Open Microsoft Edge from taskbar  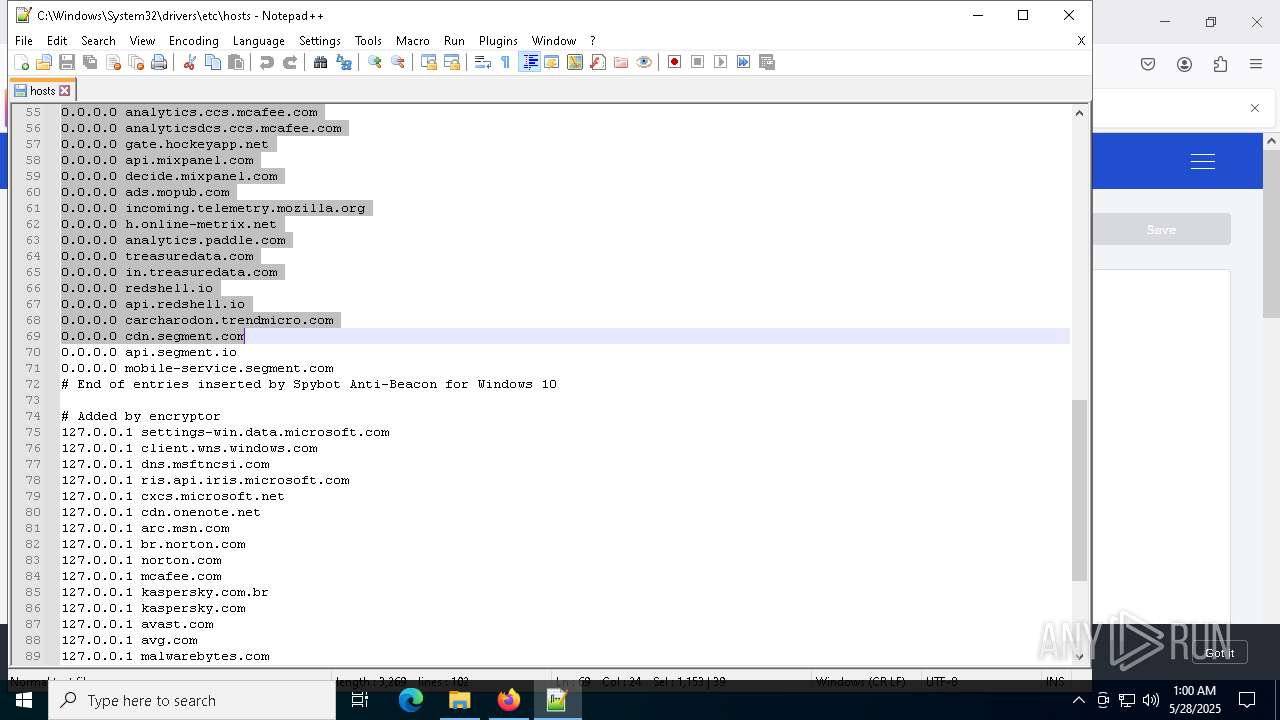pos(411,700)
